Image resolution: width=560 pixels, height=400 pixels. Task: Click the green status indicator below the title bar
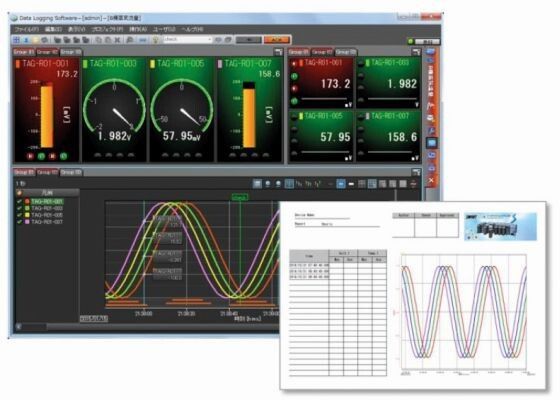[410, 41]
